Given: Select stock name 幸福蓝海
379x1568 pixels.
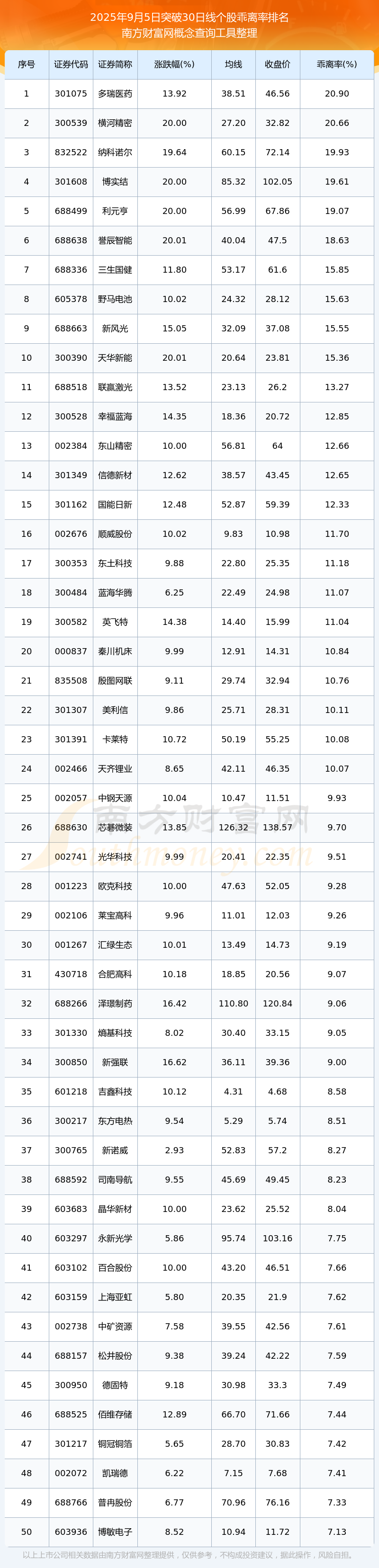Looking at the screenshot, I should (x=115, y=416).
